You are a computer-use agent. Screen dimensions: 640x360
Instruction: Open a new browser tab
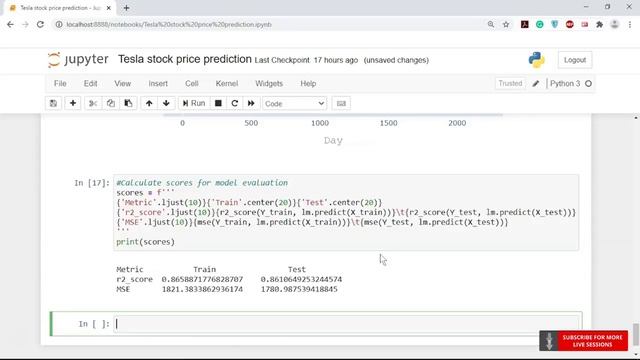coord(126,8)
